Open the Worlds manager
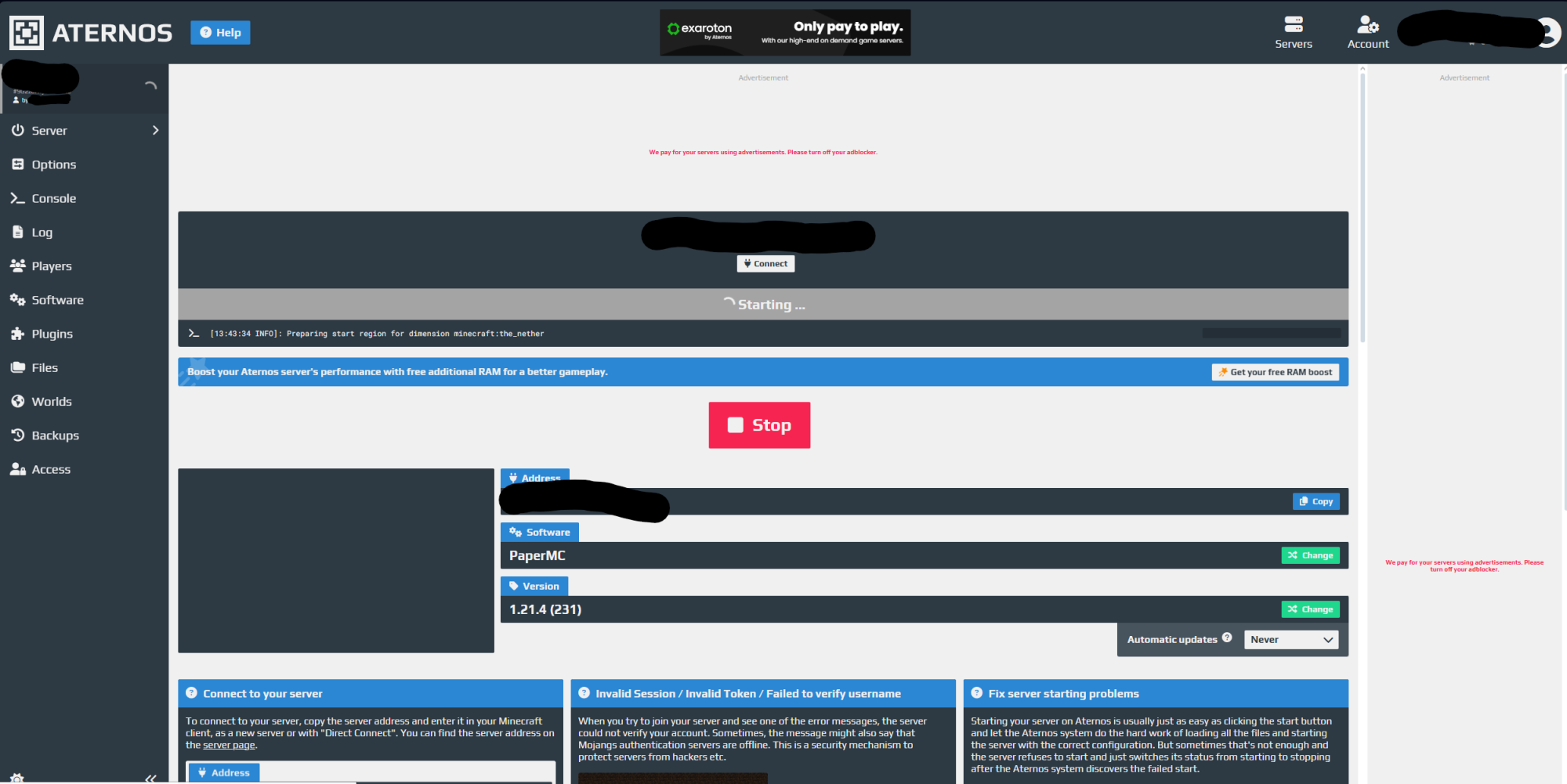Screen dimensions: 1567x784 [x=52, y=401]
